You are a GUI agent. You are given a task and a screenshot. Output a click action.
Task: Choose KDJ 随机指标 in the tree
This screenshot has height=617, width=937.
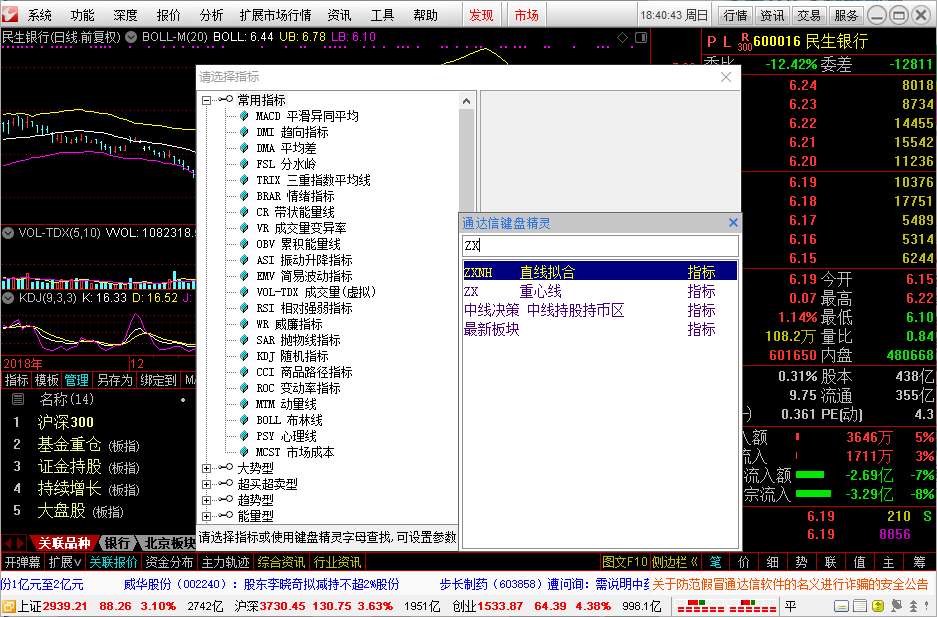tap(292, 356)
